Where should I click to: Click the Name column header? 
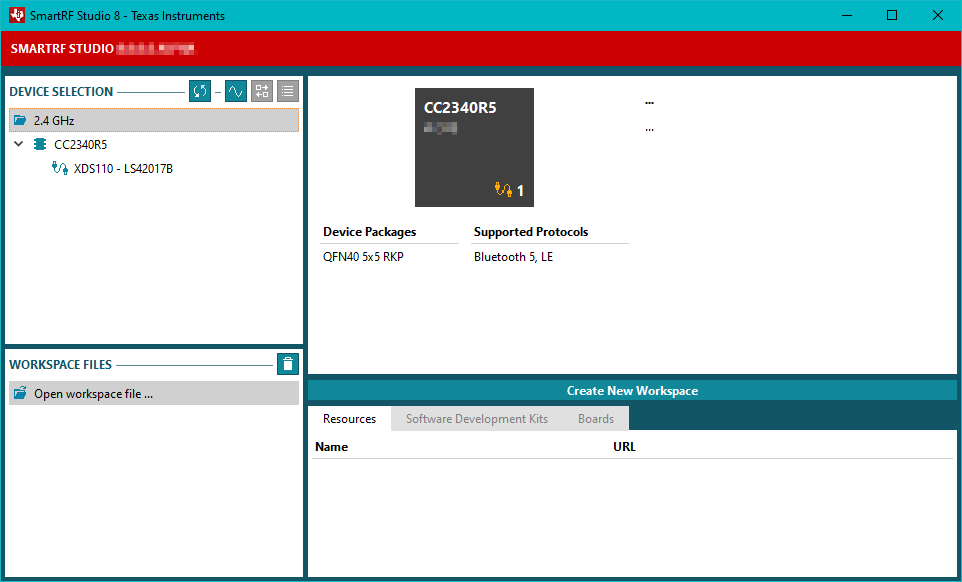click(331, 447)
